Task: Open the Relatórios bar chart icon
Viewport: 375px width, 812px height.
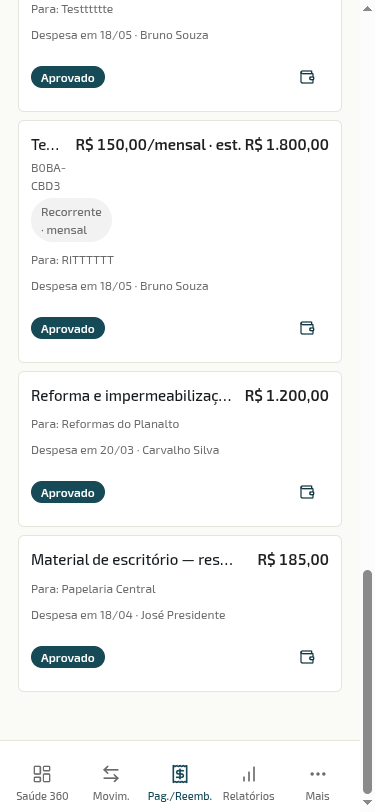Action: click(249, 774)
